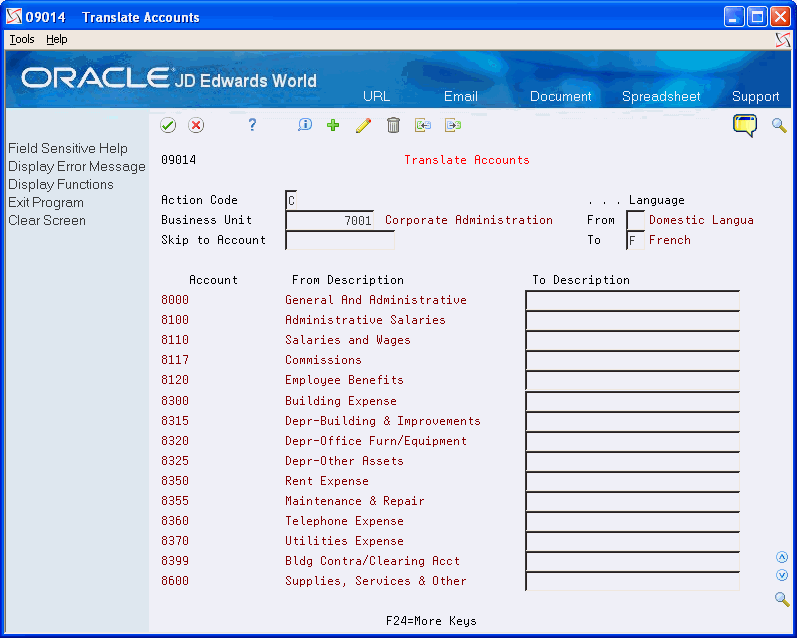Open the Help menu
Screen dimensions: 797x638
coord(56,39)
